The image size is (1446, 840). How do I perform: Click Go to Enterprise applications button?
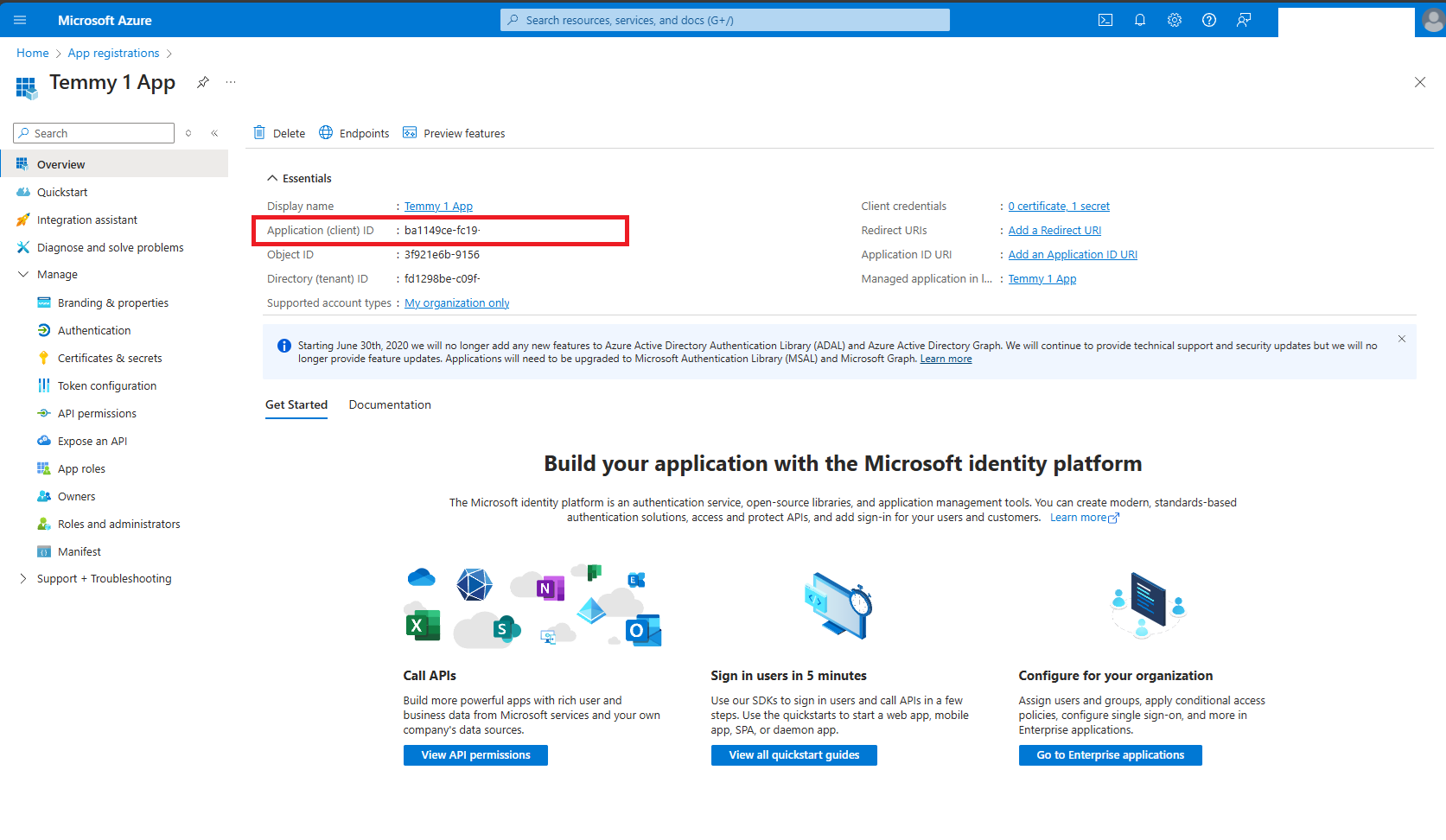click(x=1110, y=755)
